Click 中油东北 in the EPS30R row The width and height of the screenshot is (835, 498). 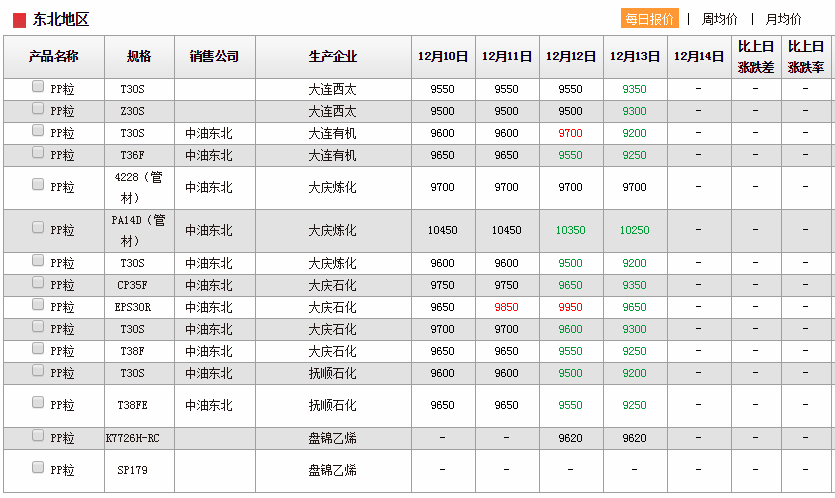click(x=209, y=307)
